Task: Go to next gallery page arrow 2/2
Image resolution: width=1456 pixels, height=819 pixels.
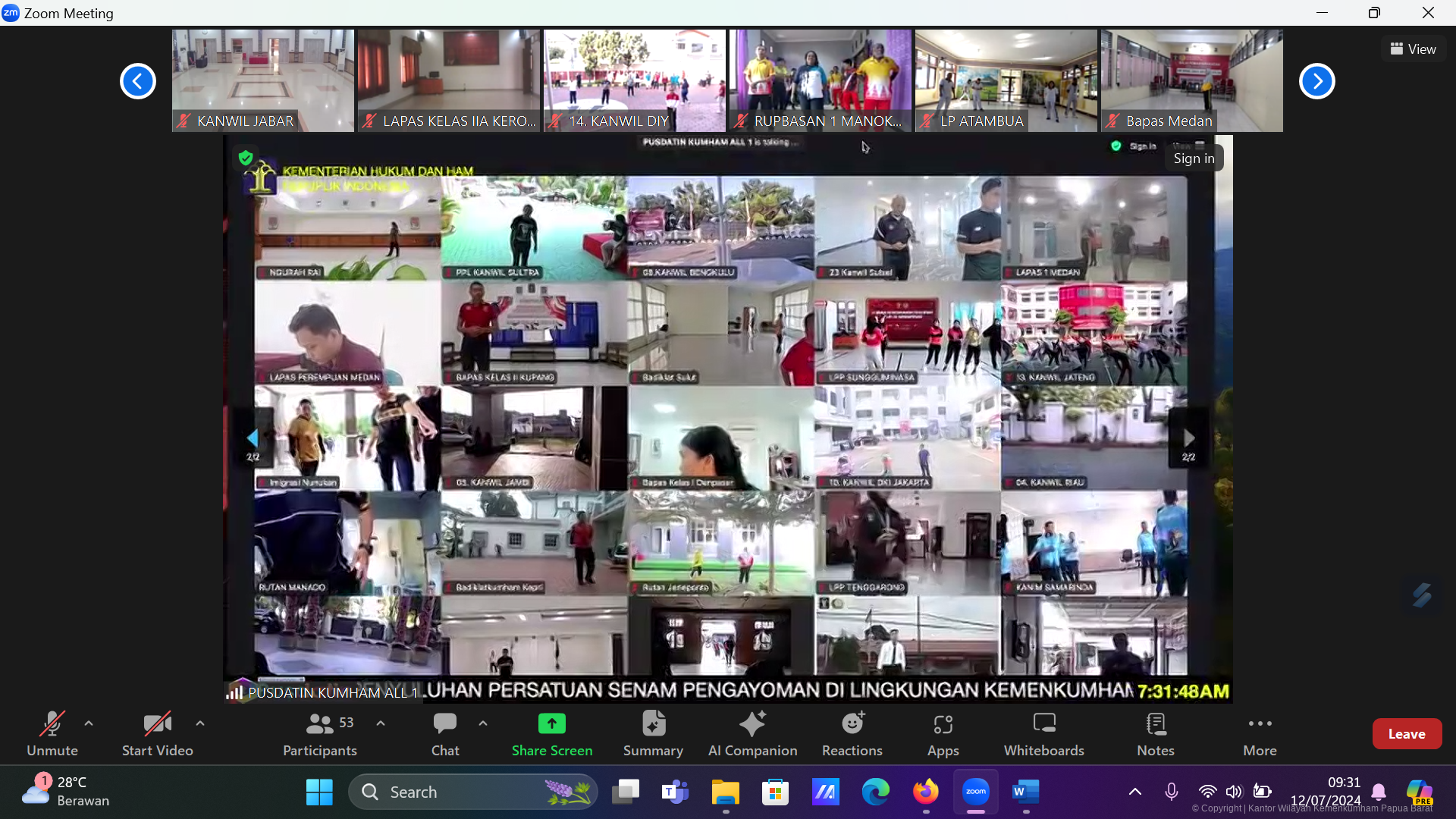Action: [x=1188, y=438]
